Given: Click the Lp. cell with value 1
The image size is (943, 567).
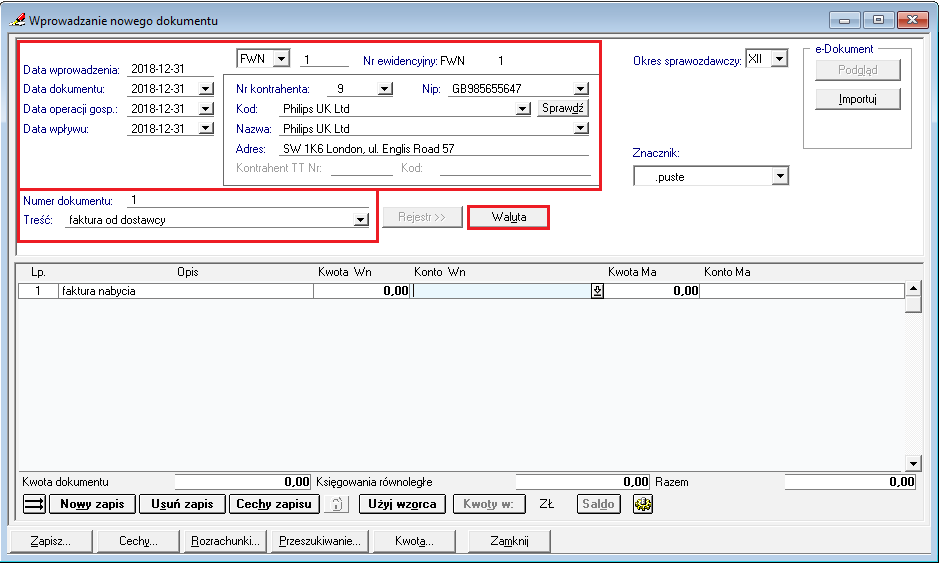Looking at the screenshot, I should [38, 291].
